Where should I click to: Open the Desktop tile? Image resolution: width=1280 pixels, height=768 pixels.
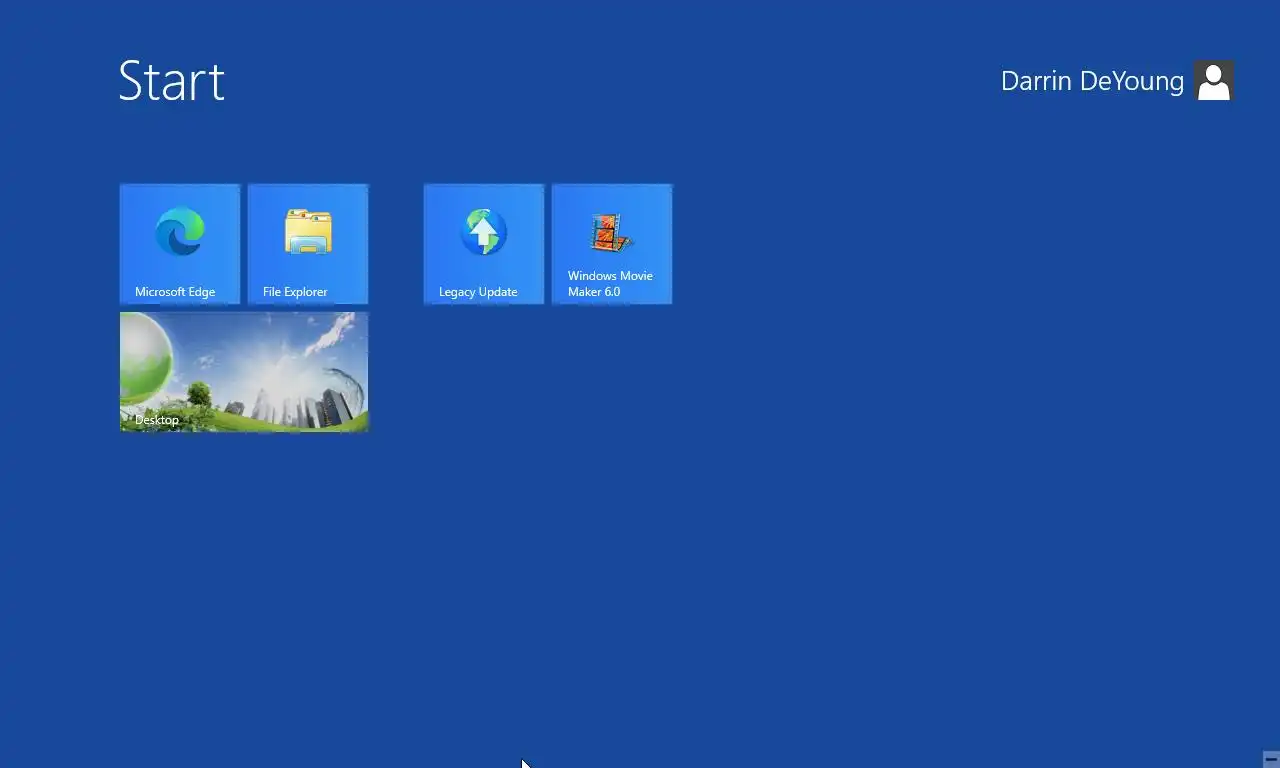(x=244, y=372)
